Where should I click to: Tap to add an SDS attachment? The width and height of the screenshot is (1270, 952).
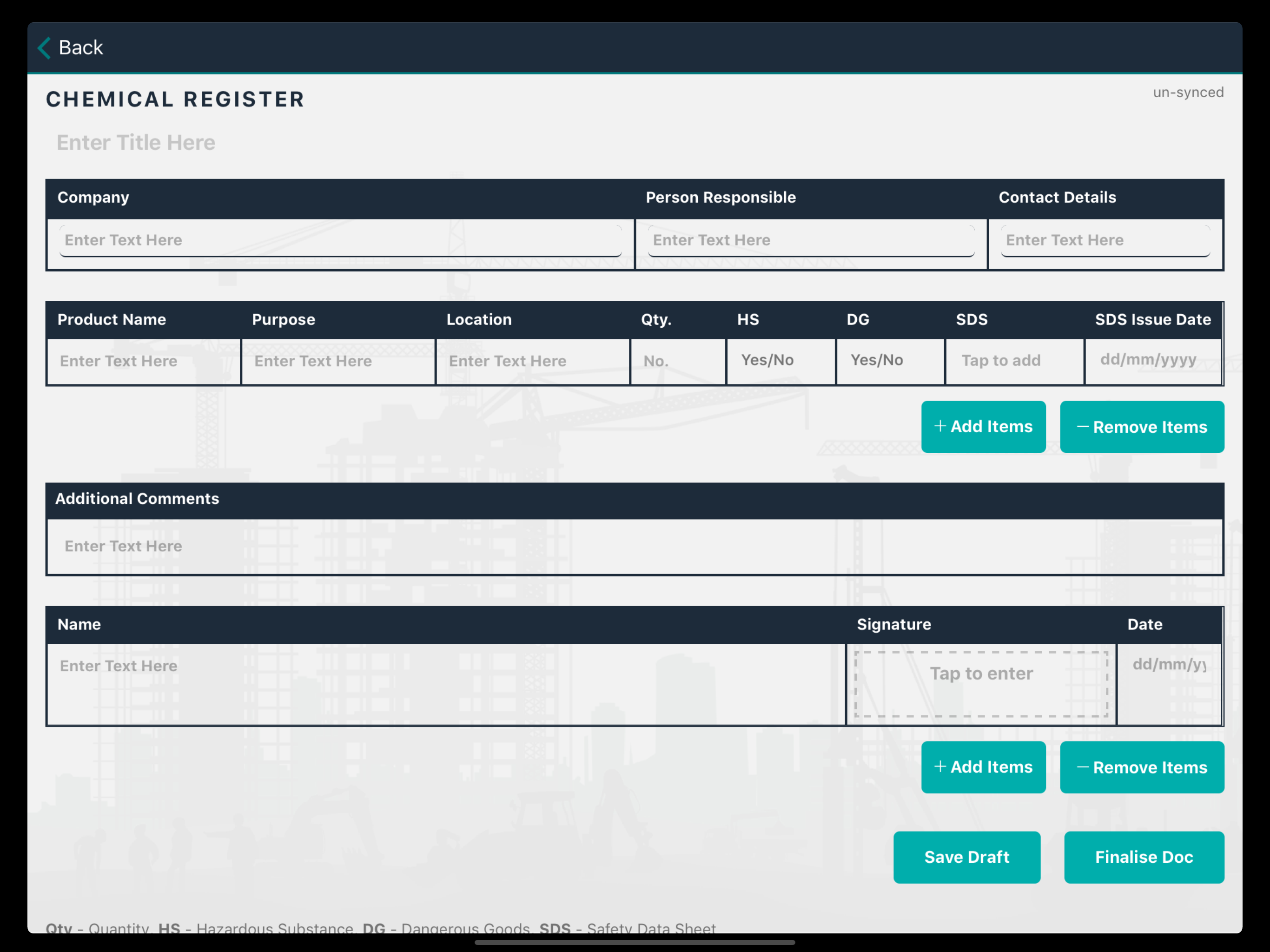(x=1014, y=361)
